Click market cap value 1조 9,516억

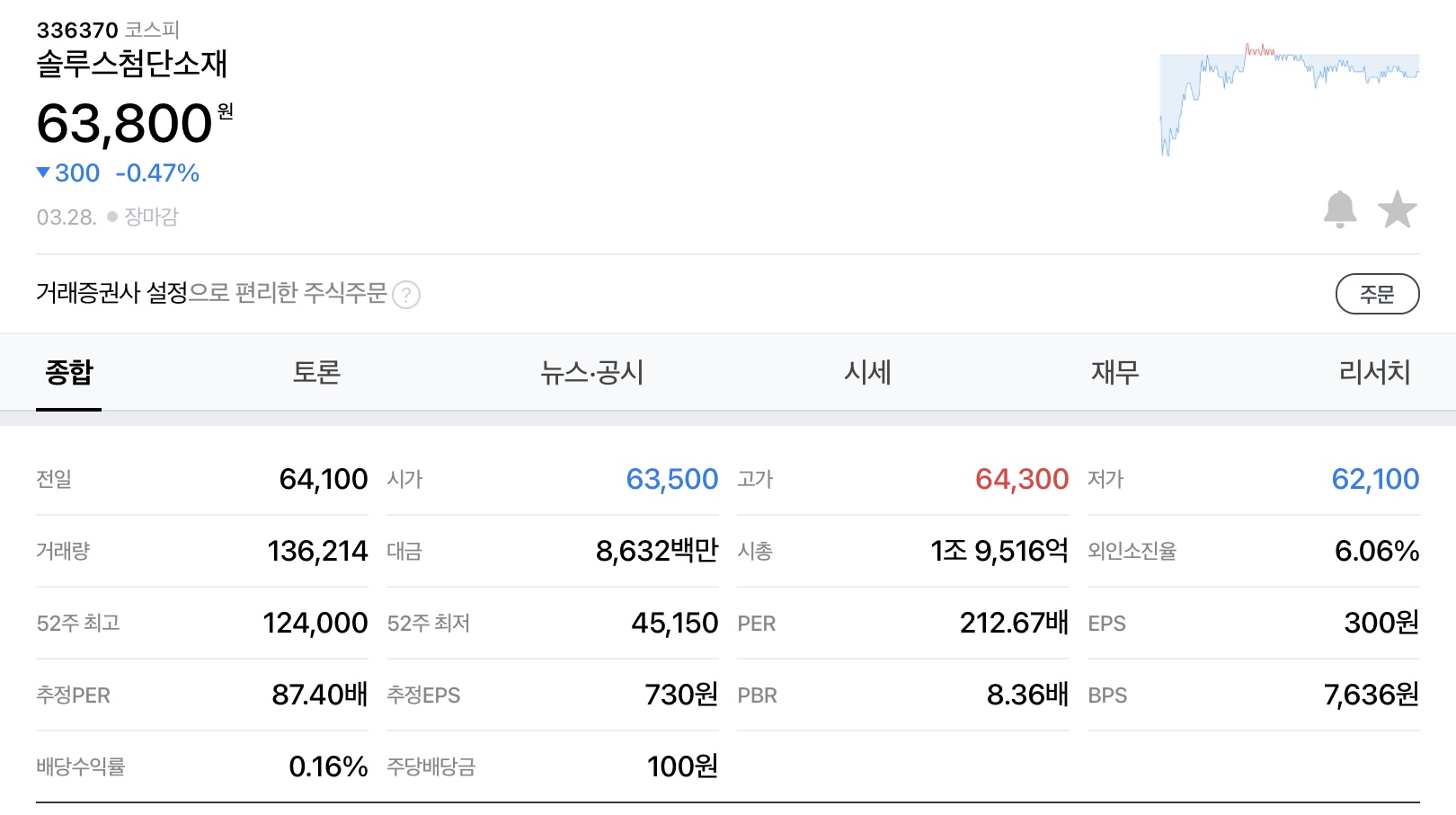(999, 551)
